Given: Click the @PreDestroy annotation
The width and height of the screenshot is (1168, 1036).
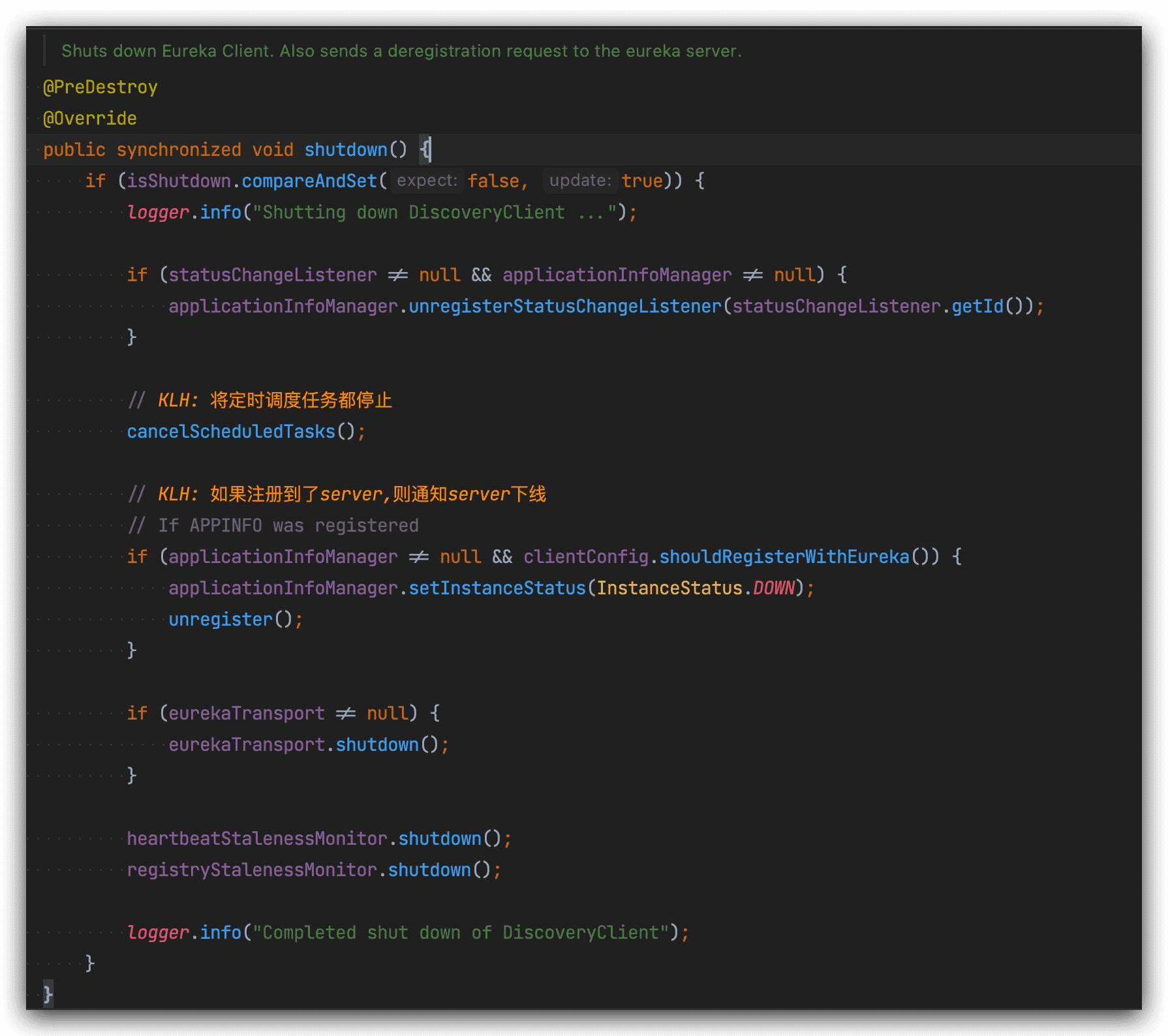Looking at the screenshot, I should (100, 87).
